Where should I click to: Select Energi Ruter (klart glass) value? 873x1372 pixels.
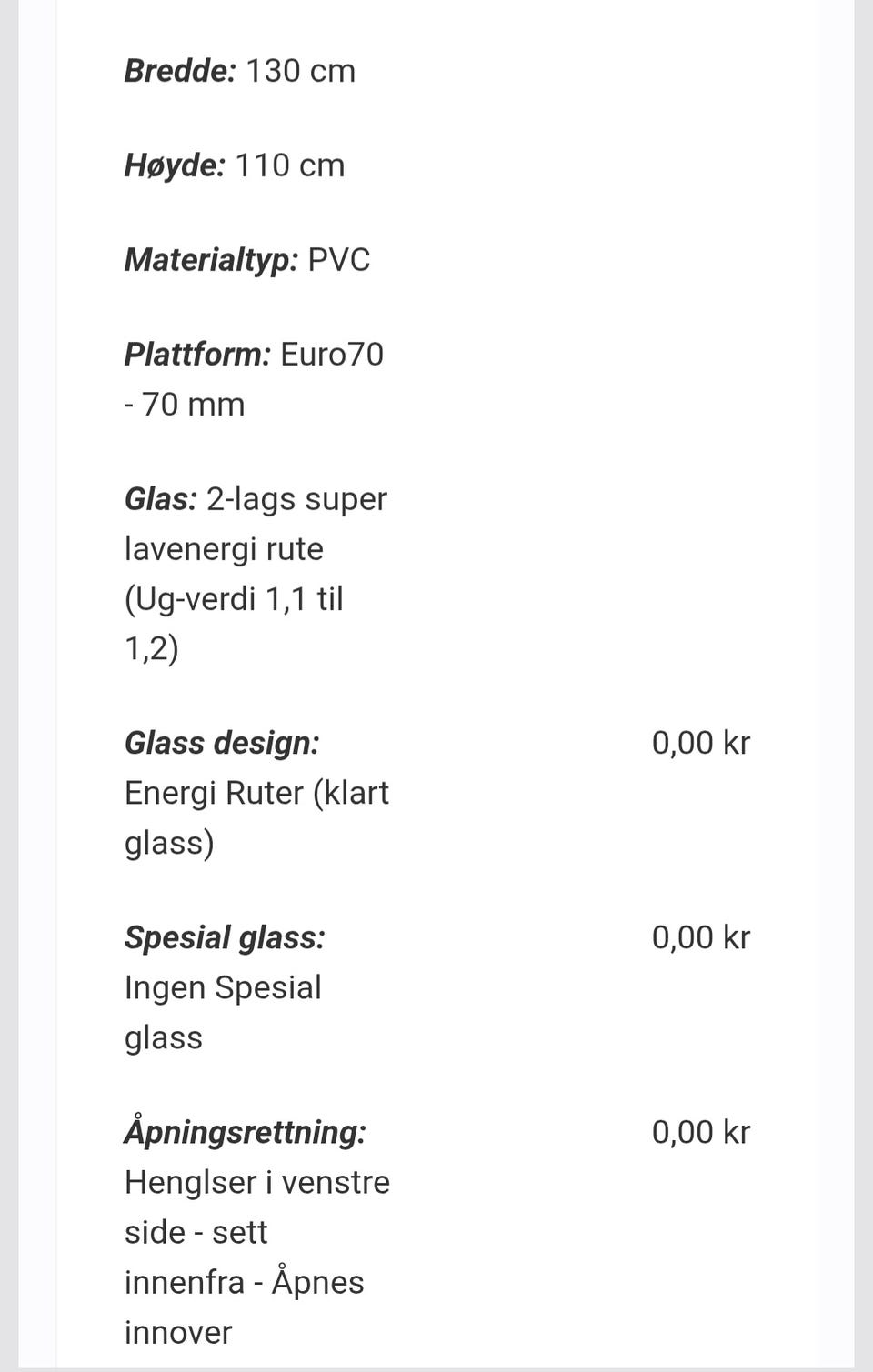pos(256,818)
